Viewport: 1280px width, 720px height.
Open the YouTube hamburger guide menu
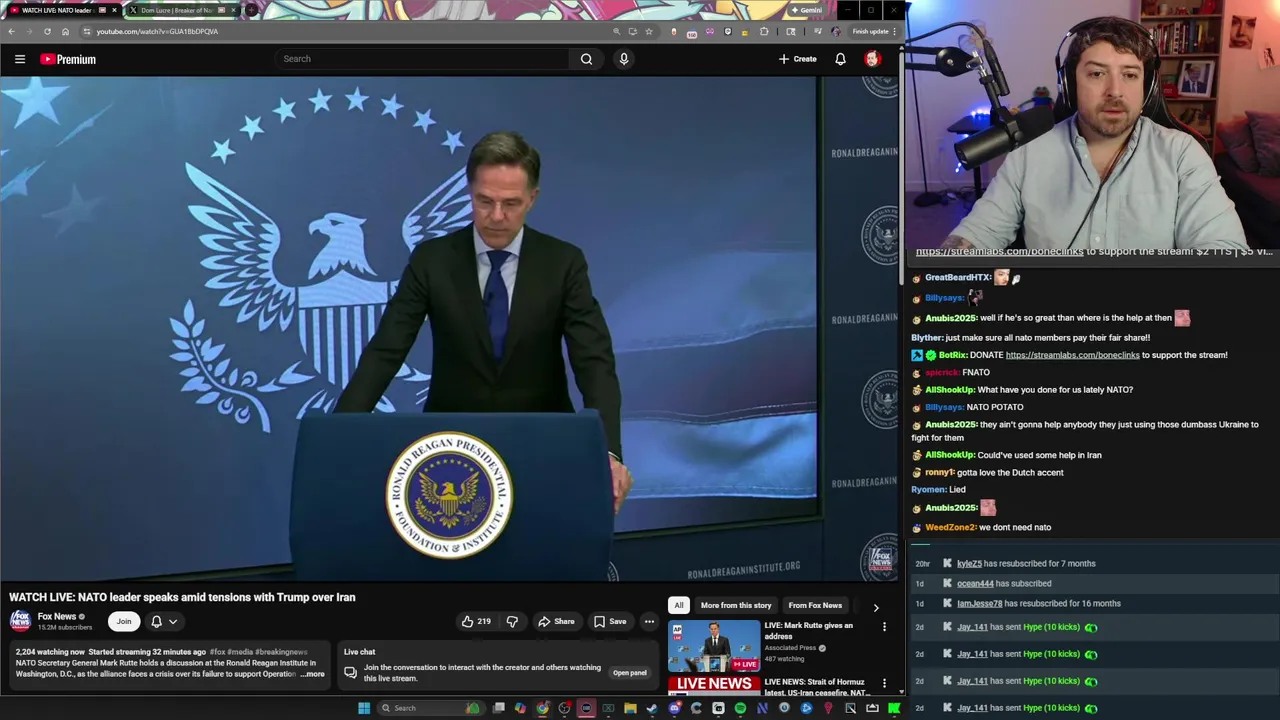pos(19,59)
